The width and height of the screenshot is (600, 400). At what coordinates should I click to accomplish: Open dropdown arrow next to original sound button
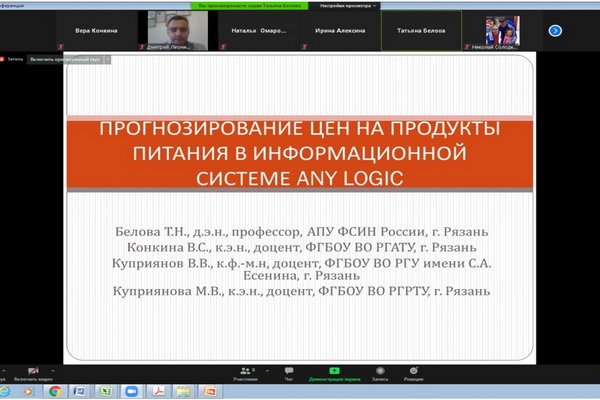(108, 59)
